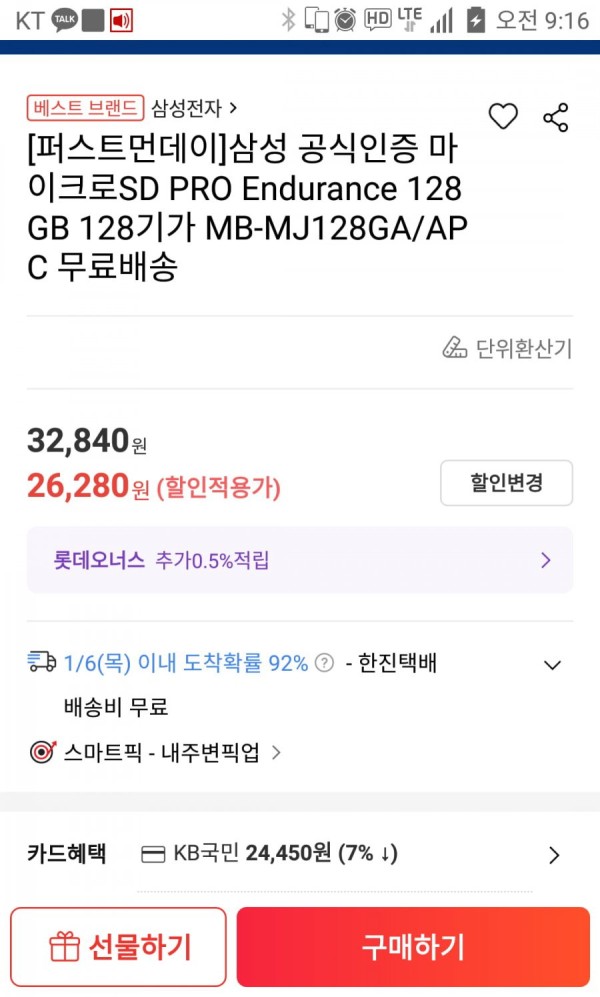Image resolution: width=600 pixels, height=997 pixels.
Task: Open 스마트픽 - 내주변픽업 link
Action: (x=172, y=753)
